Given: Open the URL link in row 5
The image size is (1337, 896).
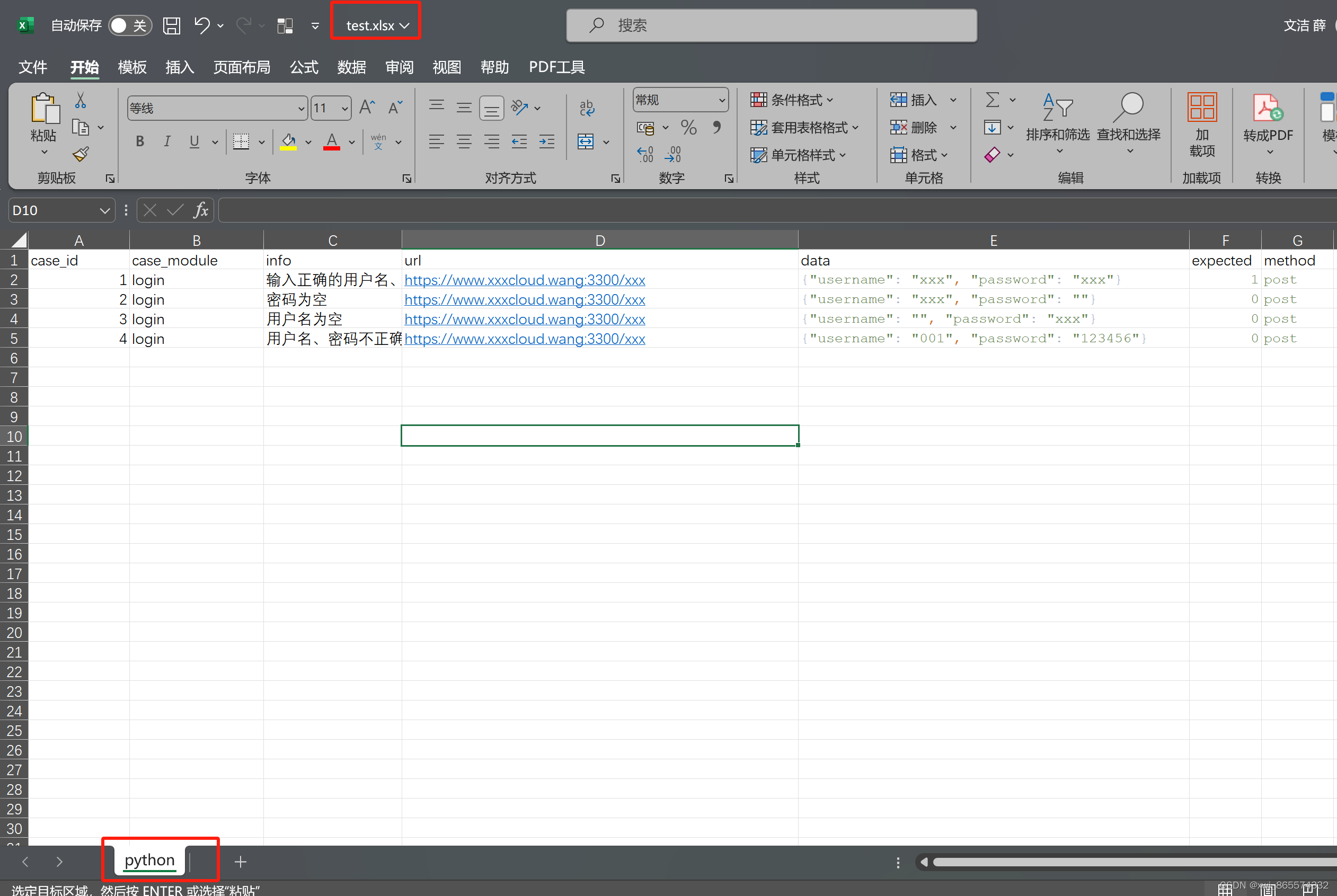Looking at the screenshot, I should point(525,339).
